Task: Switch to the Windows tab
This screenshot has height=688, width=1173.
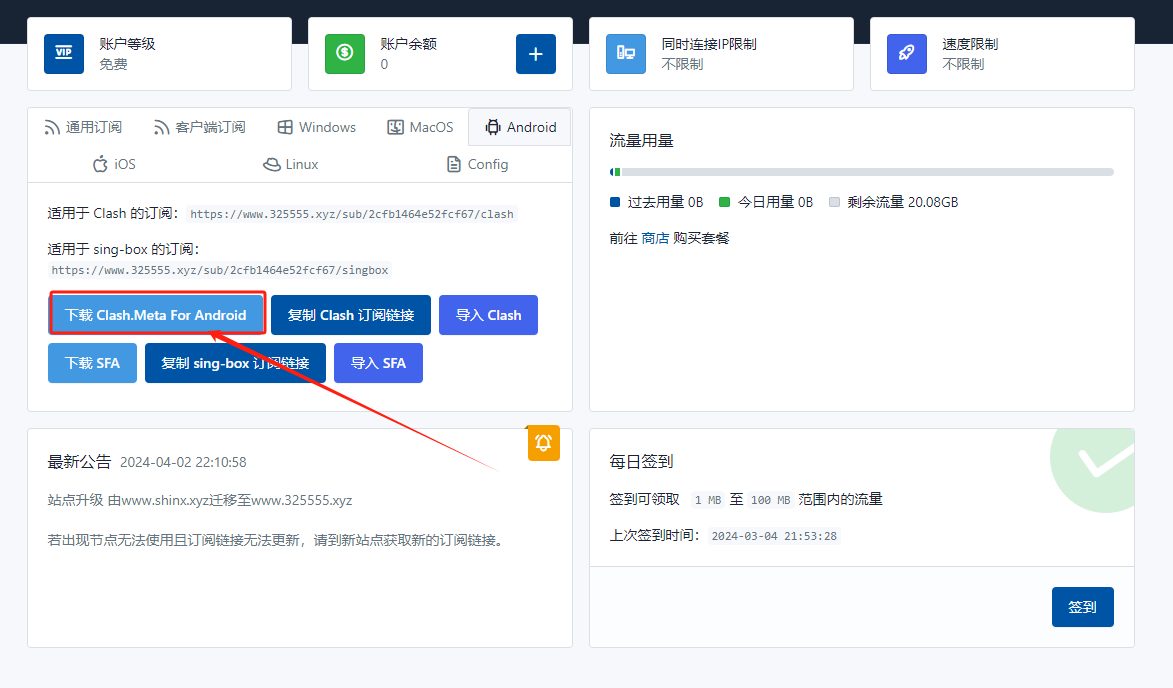Action: click(316, 127)
